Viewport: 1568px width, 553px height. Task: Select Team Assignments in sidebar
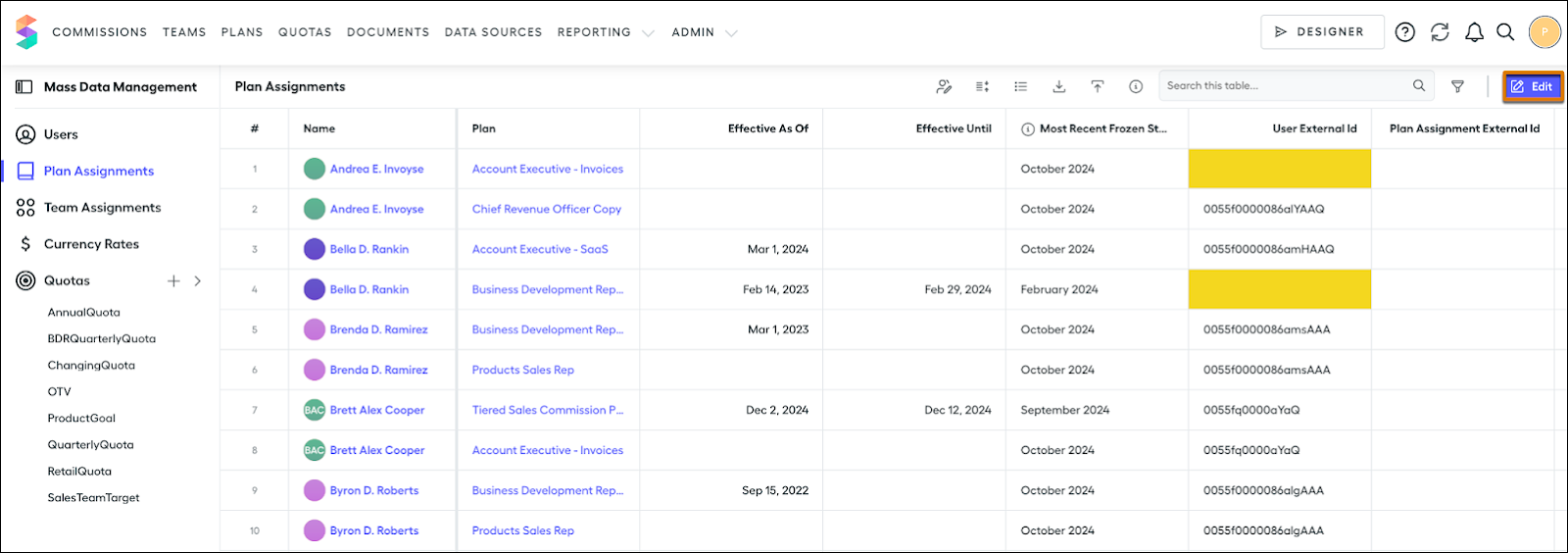click(x=102, y=208)
